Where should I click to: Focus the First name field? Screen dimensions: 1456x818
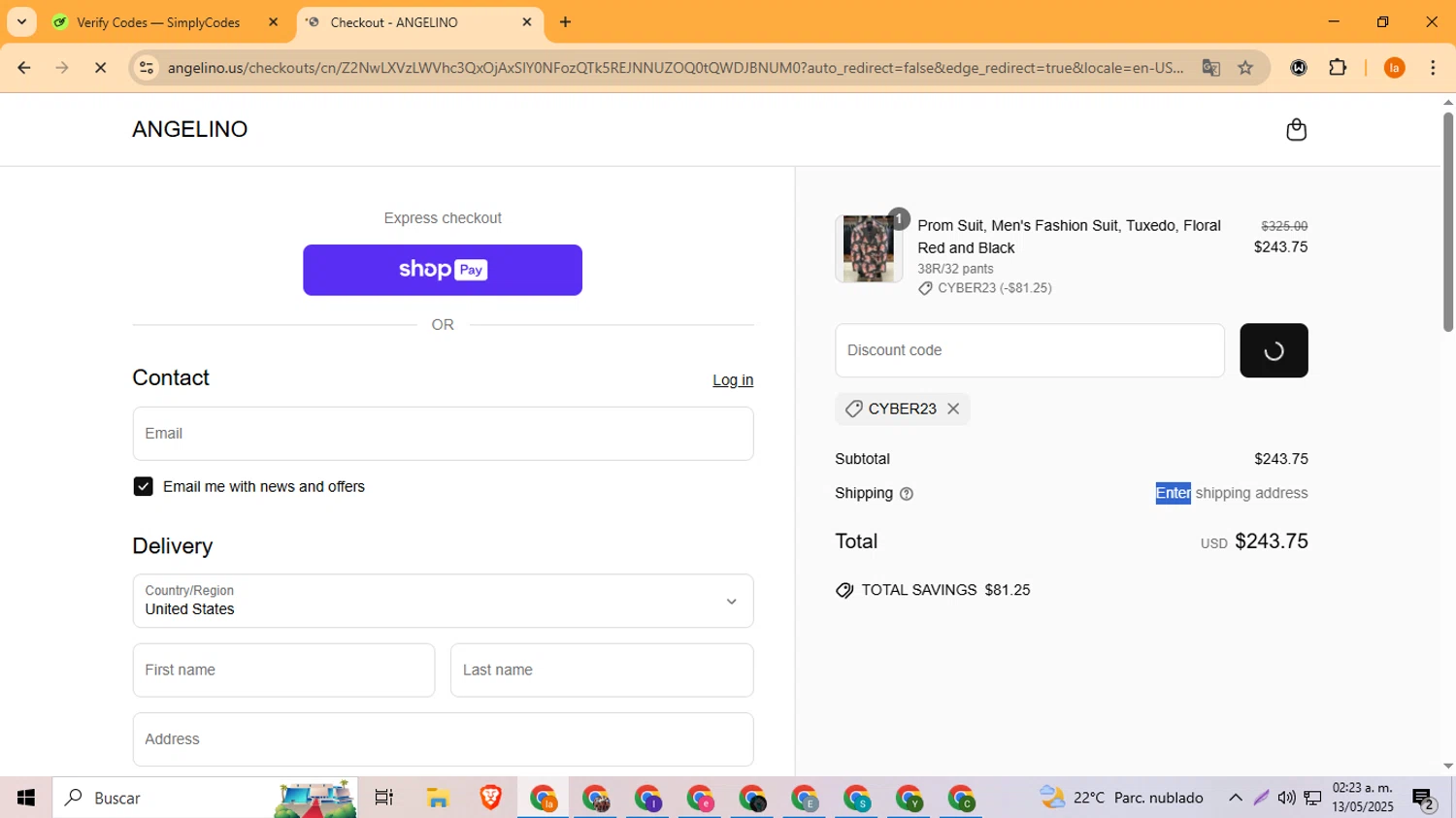click(x=283, y=671)
